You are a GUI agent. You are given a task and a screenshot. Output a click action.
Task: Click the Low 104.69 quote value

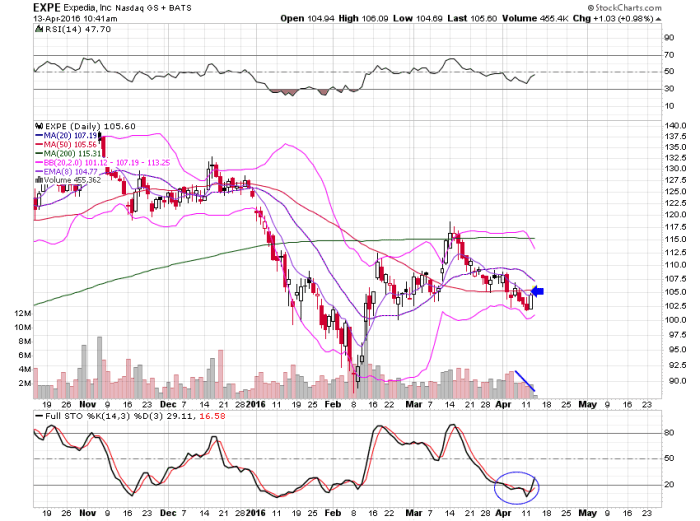coord(418,18)
